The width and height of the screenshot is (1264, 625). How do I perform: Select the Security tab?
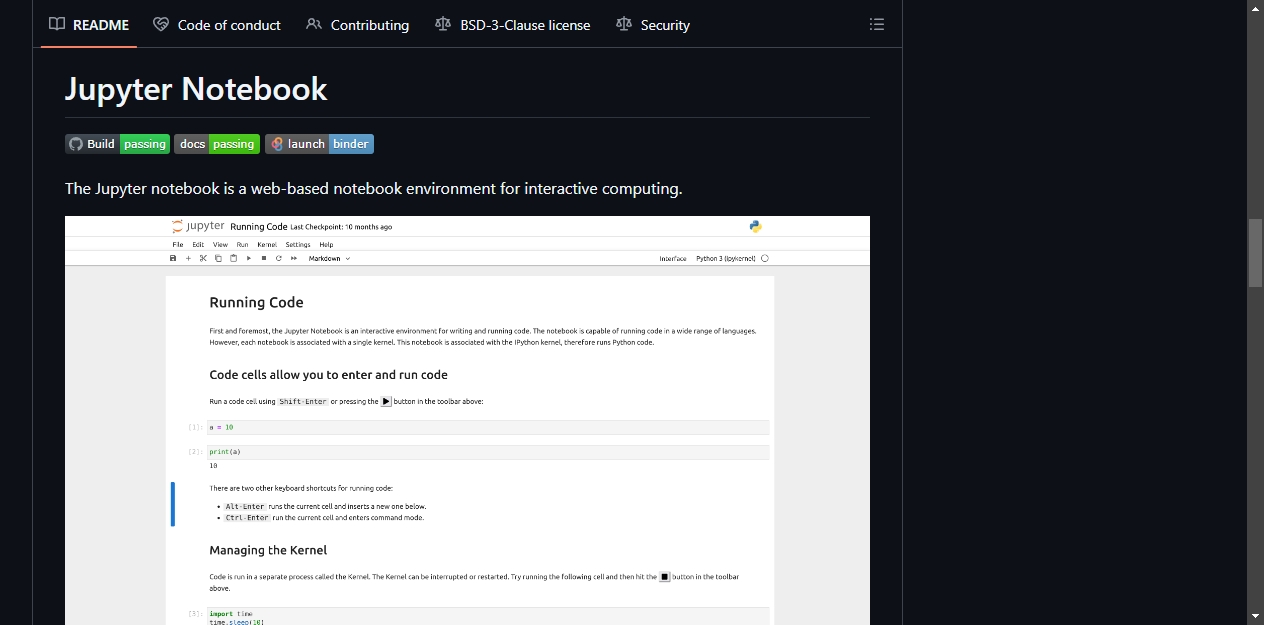click(653, 25)
